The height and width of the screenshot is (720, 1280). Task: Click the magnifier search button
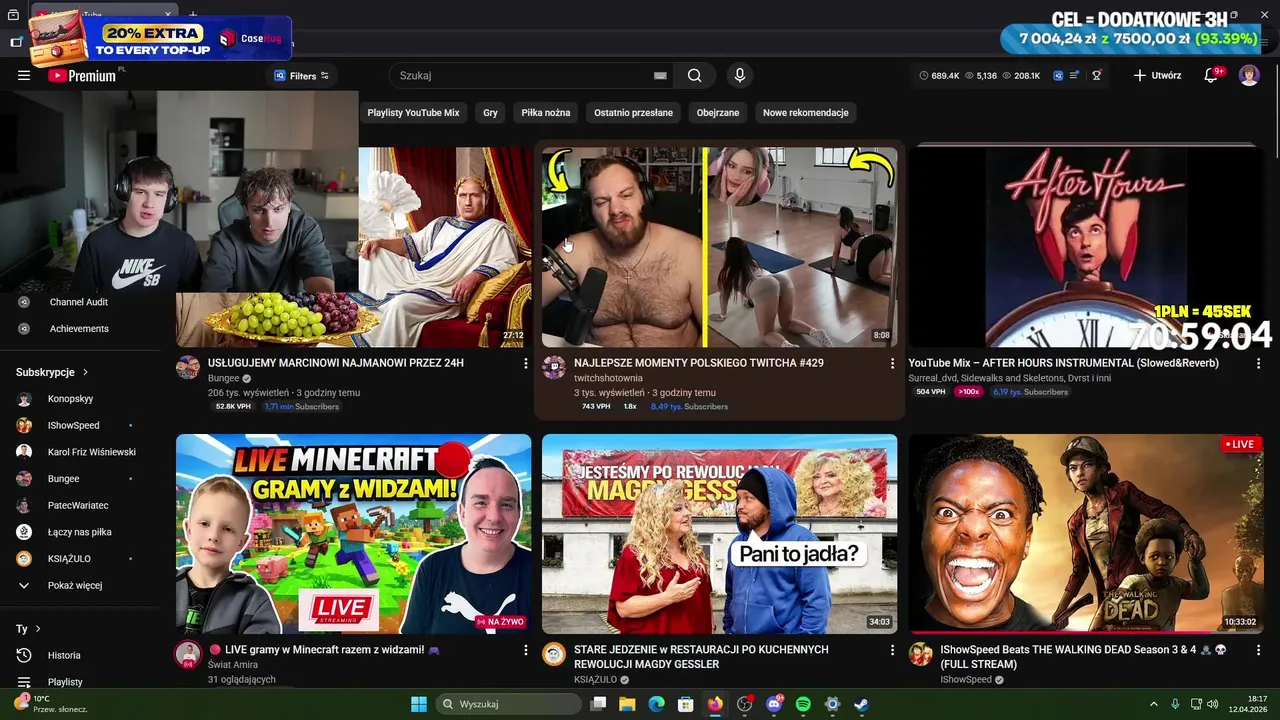(694, 75)
